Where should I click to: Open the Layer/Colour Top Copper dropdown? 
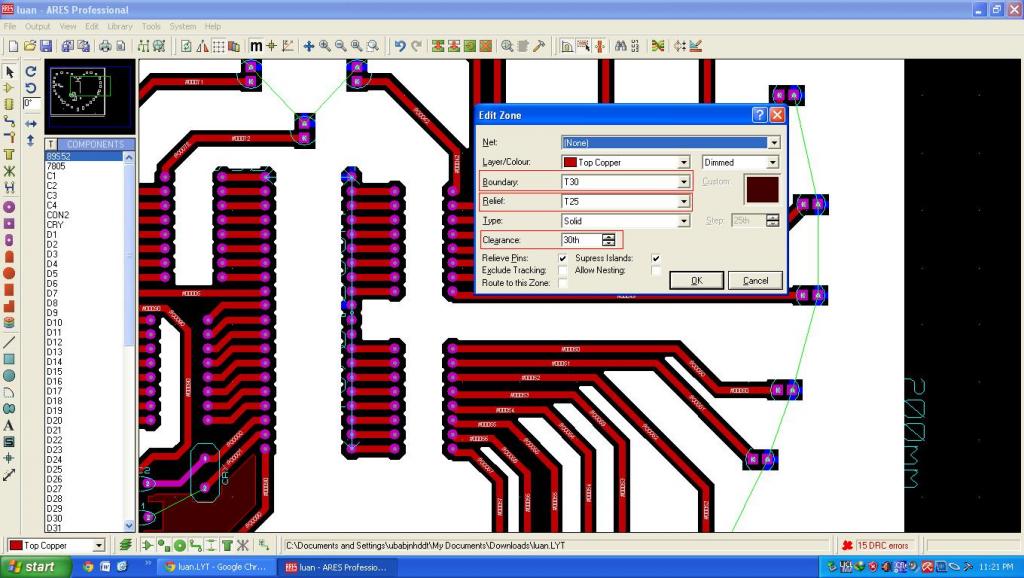[683, 162]
